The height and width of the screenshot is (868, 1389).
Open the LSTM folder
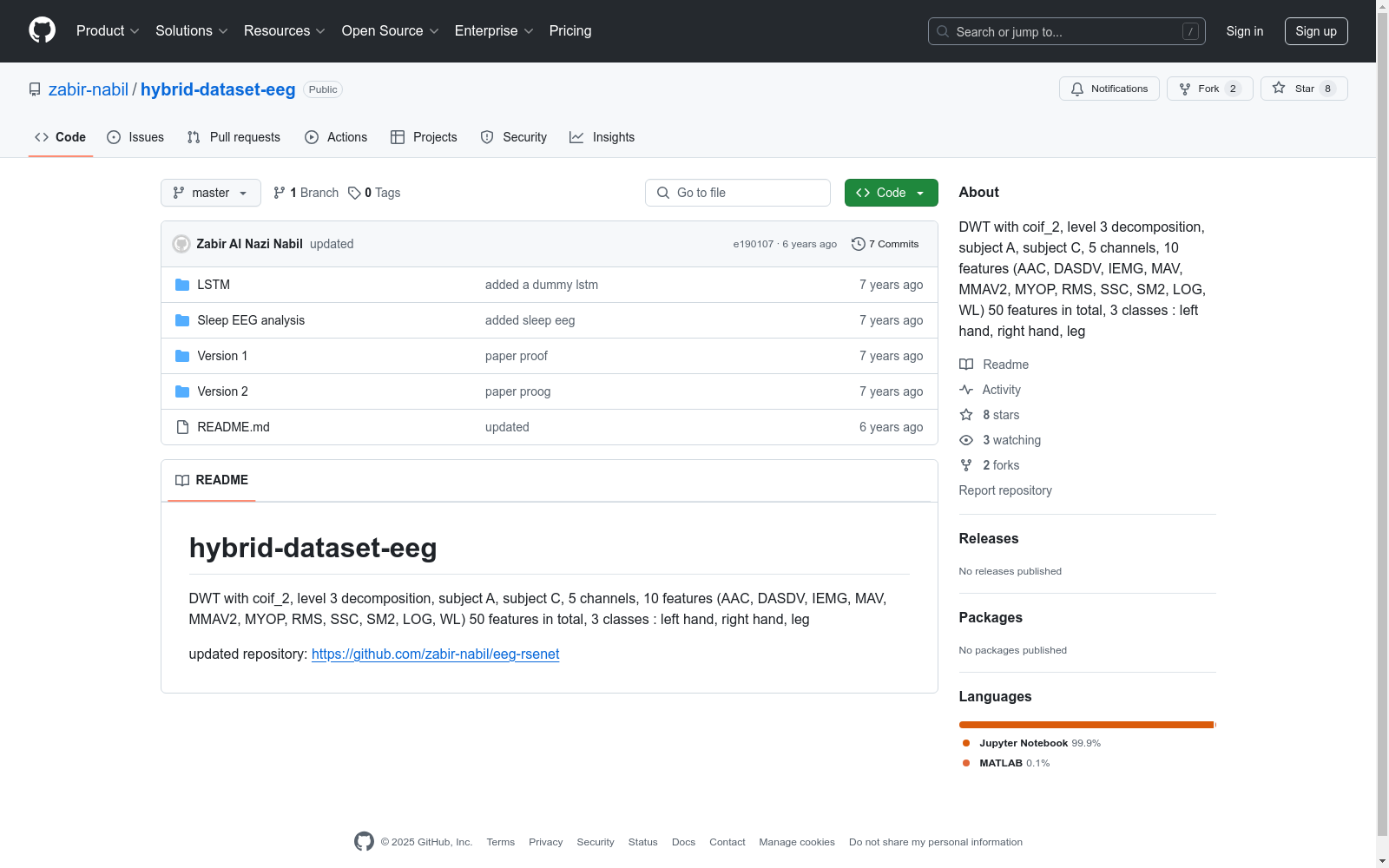click(214, 285)
